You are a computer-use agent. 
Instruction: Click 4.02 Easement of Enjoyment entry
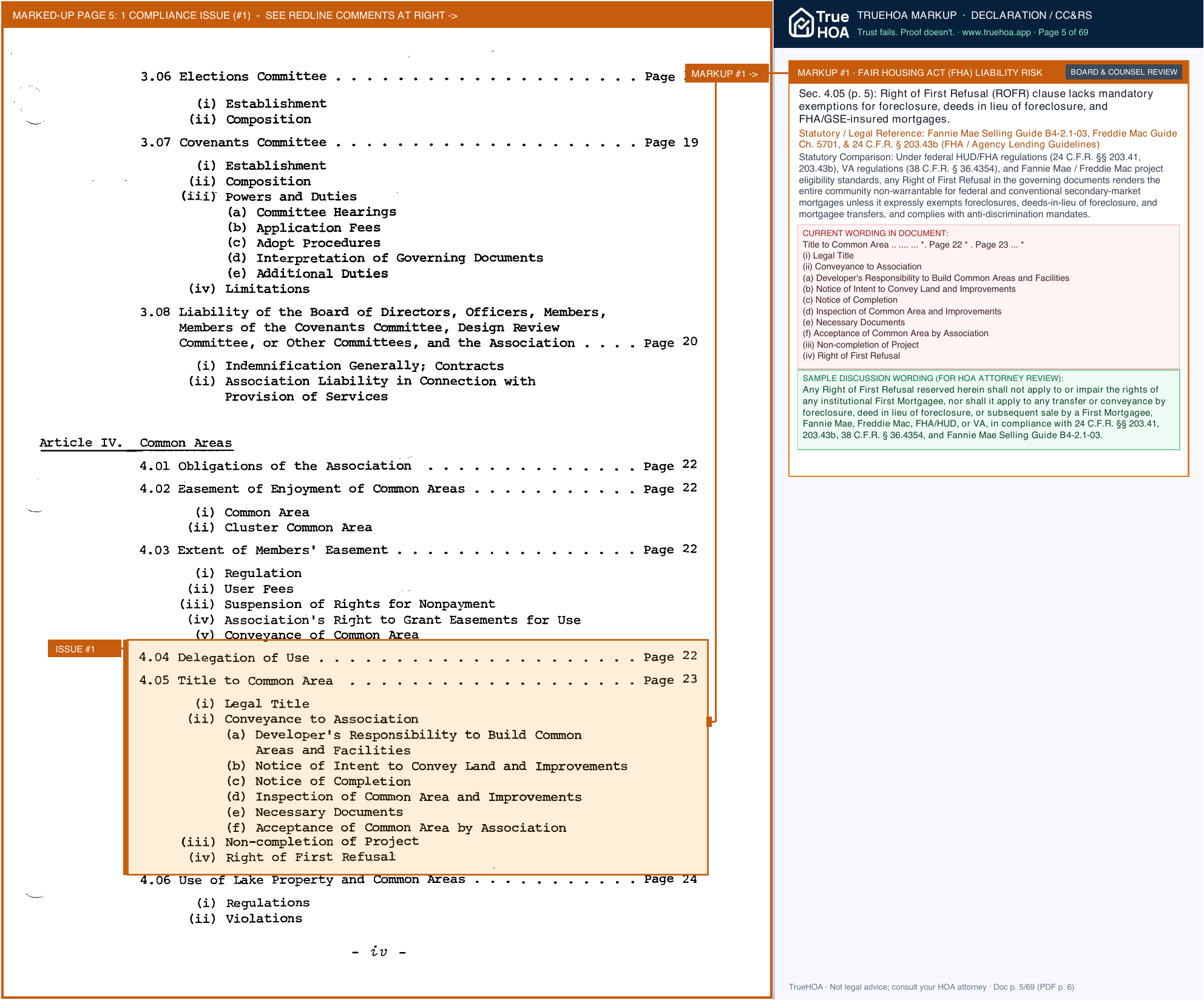click(x=418, y=489)
